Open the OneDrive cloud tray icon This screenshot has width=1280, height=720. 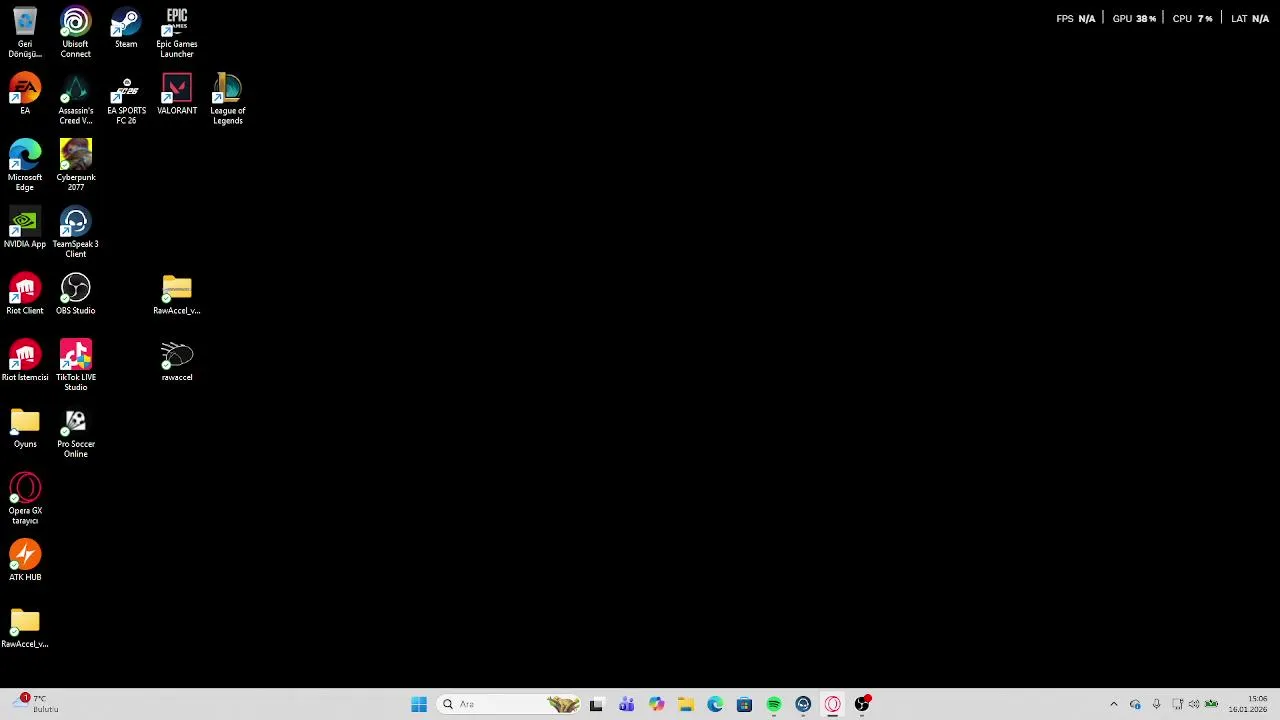click(x=1135, y=705)
